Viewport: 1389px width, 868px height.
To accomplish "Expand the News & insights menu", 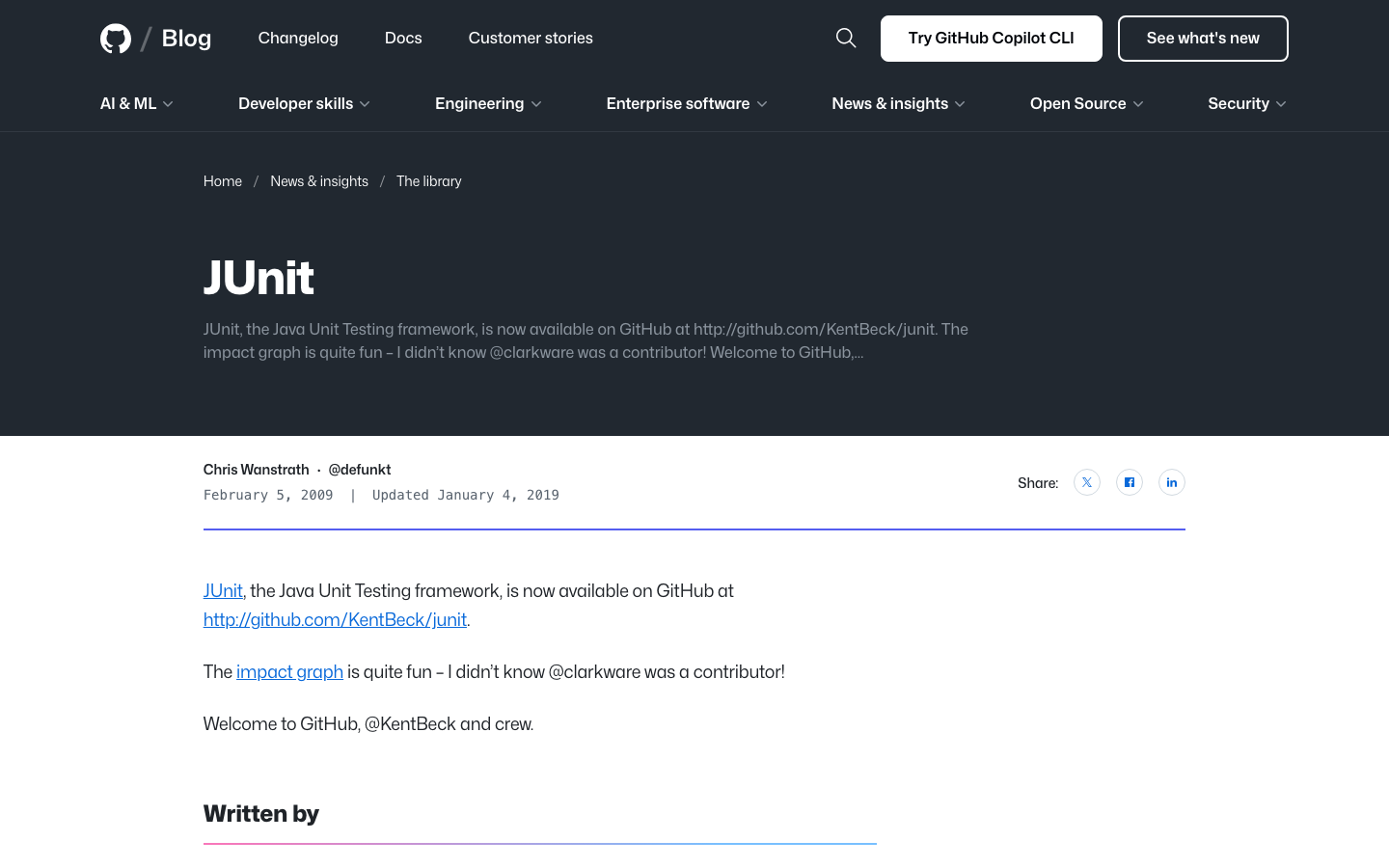I will 899,103.
